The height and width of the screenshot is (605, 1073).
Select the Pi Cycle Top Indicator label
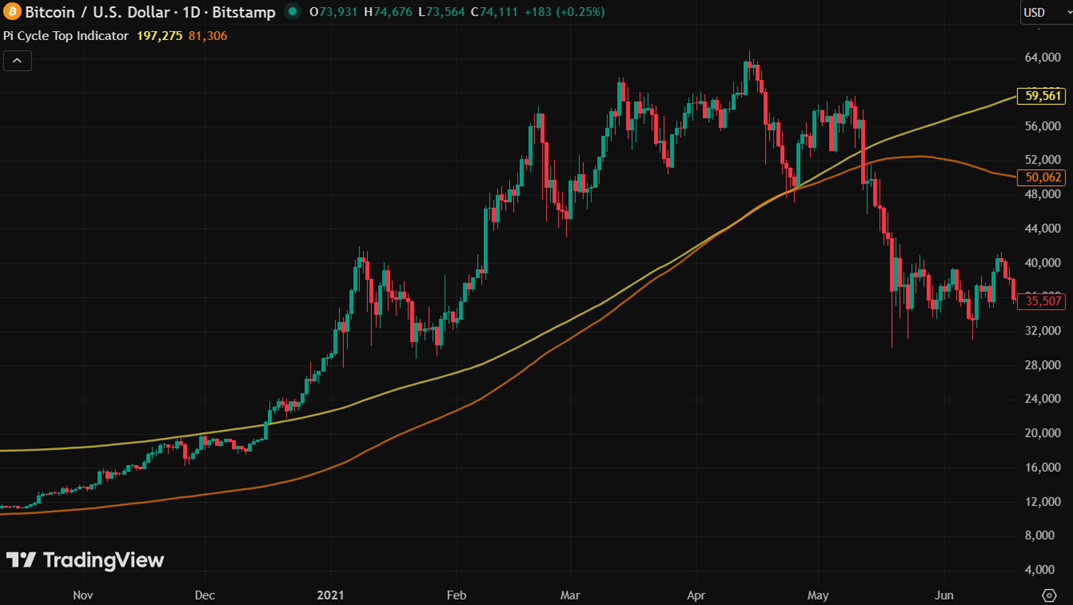(66, 36)
